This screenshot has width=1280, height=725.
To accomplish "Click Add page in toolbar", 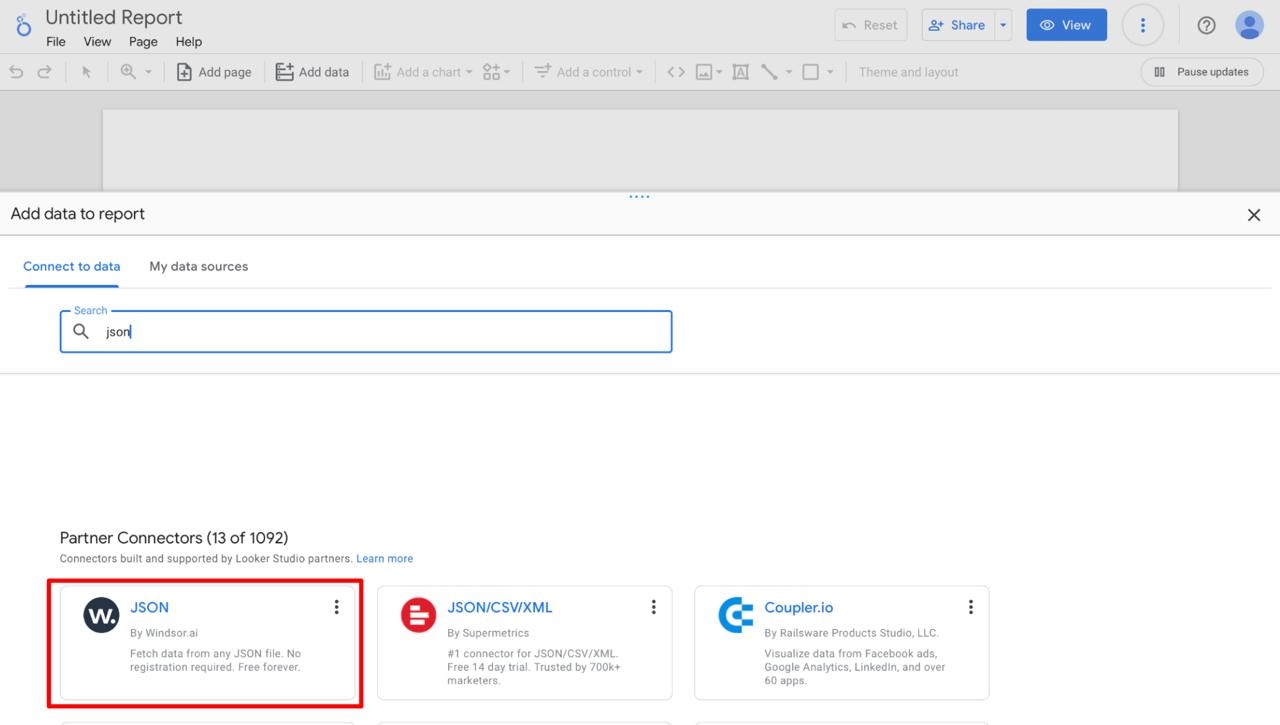I will 214,72.
